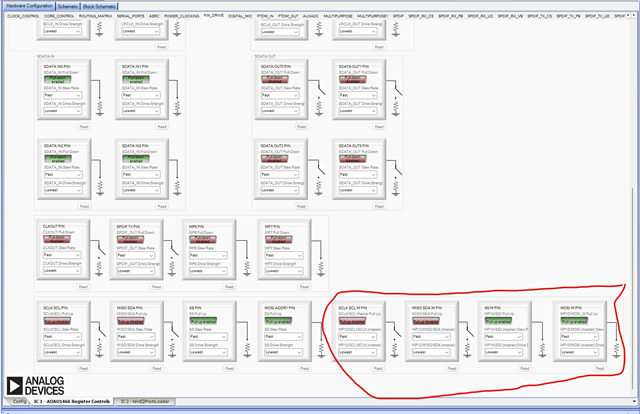Open FTDM_OUT register tab

coord(288,16)
